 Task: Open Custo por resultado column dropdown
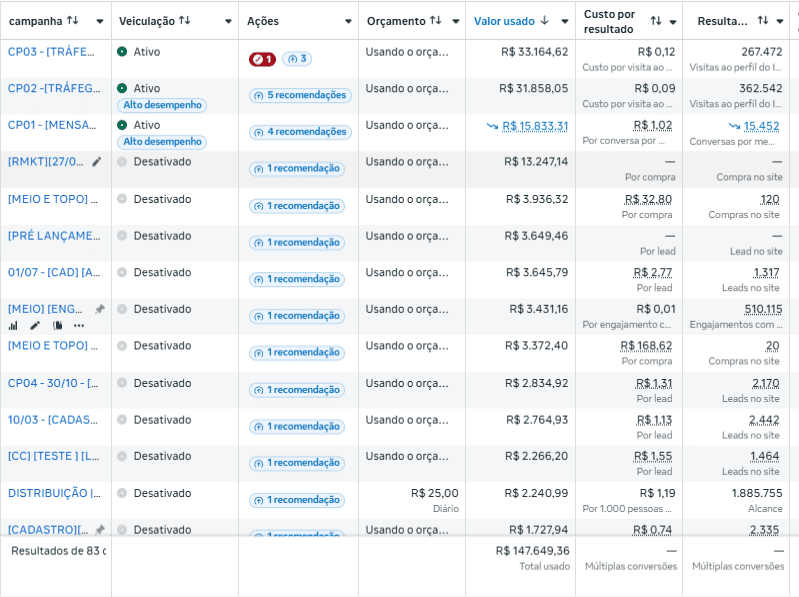coord(672,21)
